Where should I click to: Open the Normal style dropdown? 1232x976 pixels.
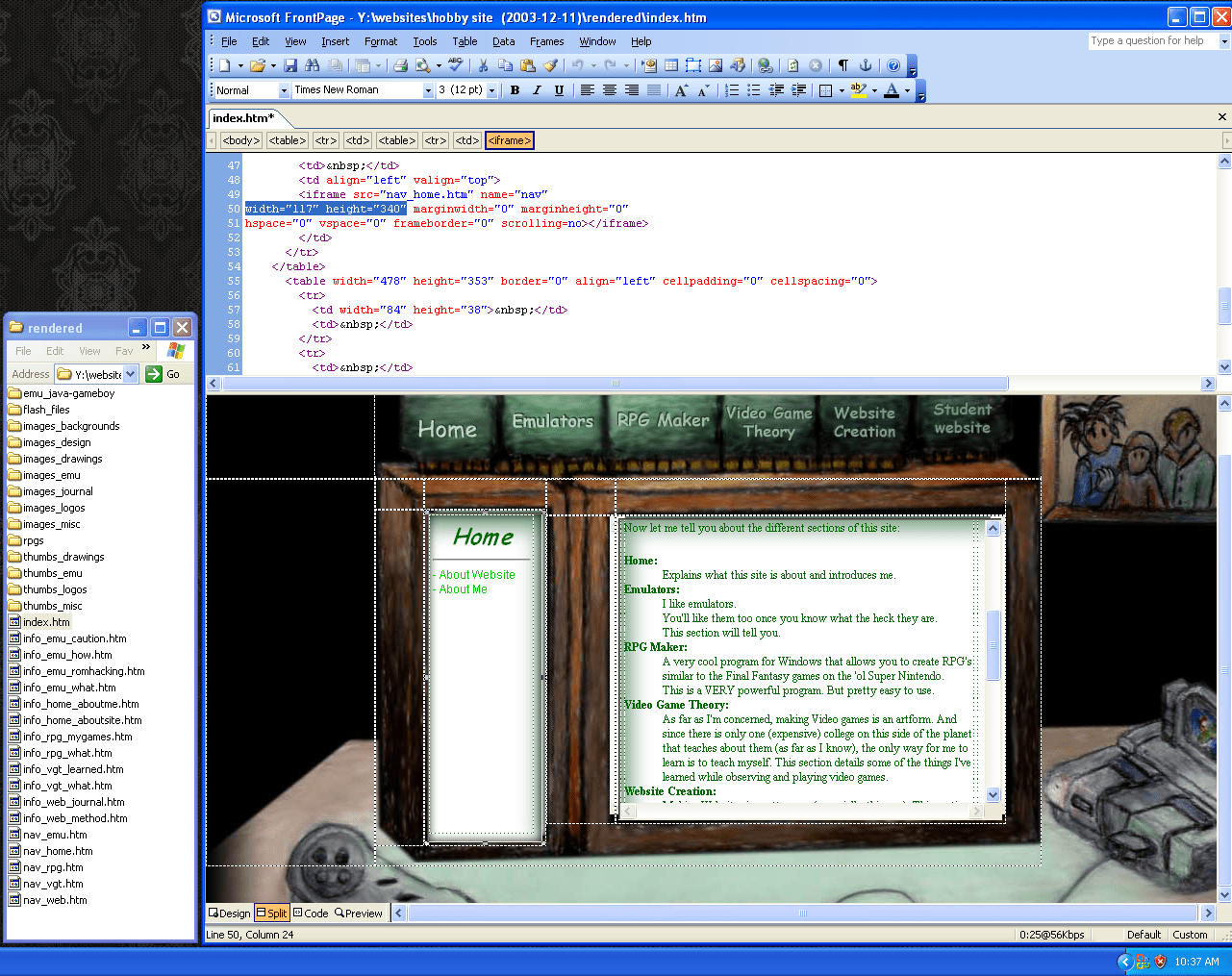click(x=283, y=90)
